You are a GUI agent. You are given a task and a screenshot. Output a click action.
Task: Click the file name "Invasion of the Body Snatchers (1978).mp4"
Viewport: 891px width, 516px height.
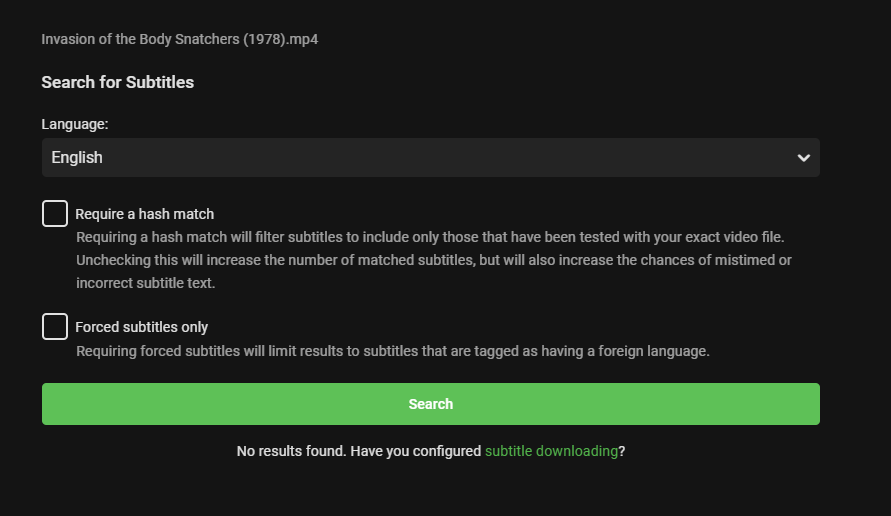(x=180, y=40)
